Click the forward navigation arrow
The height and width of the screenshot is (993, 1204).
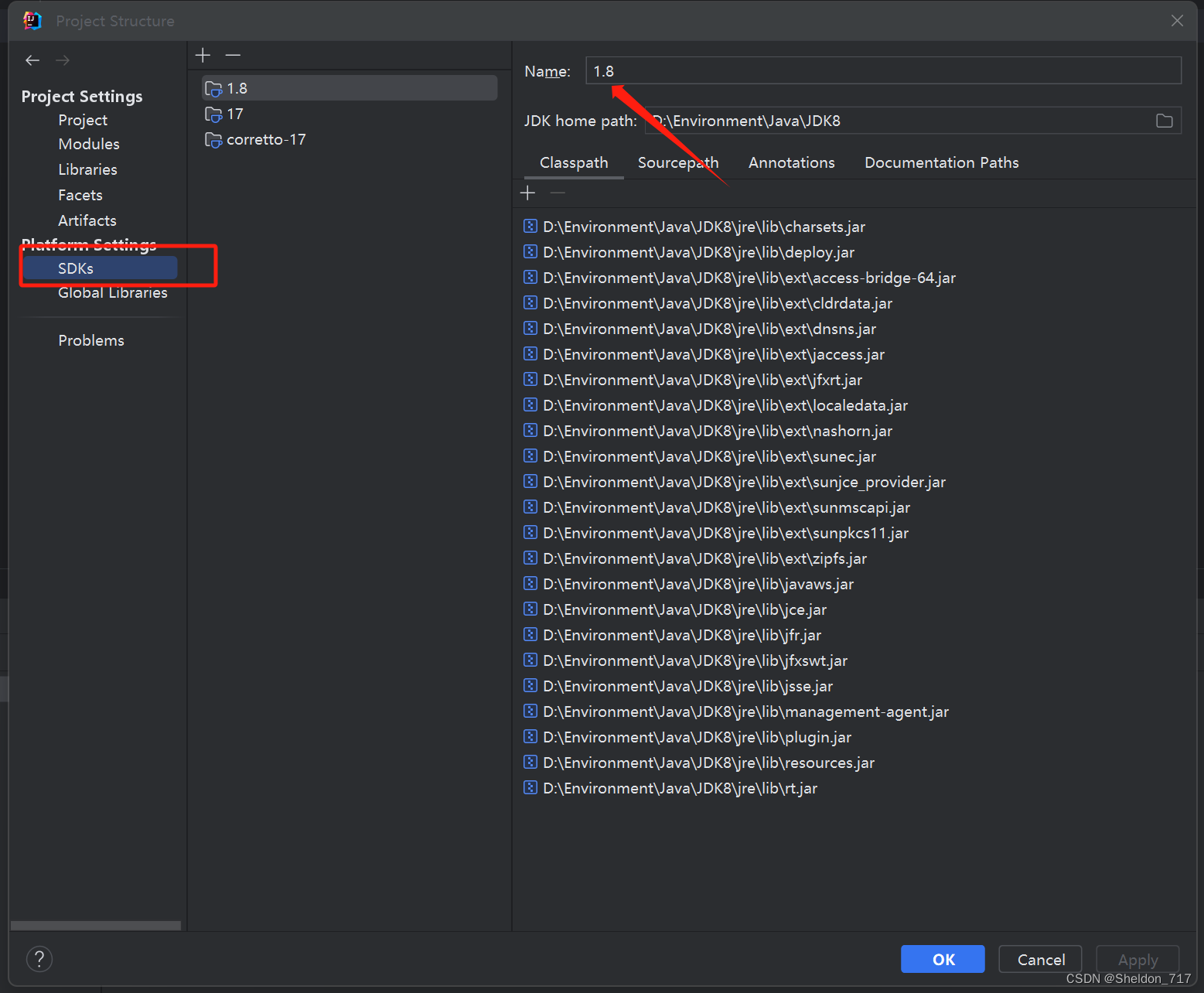click(62, 60)
